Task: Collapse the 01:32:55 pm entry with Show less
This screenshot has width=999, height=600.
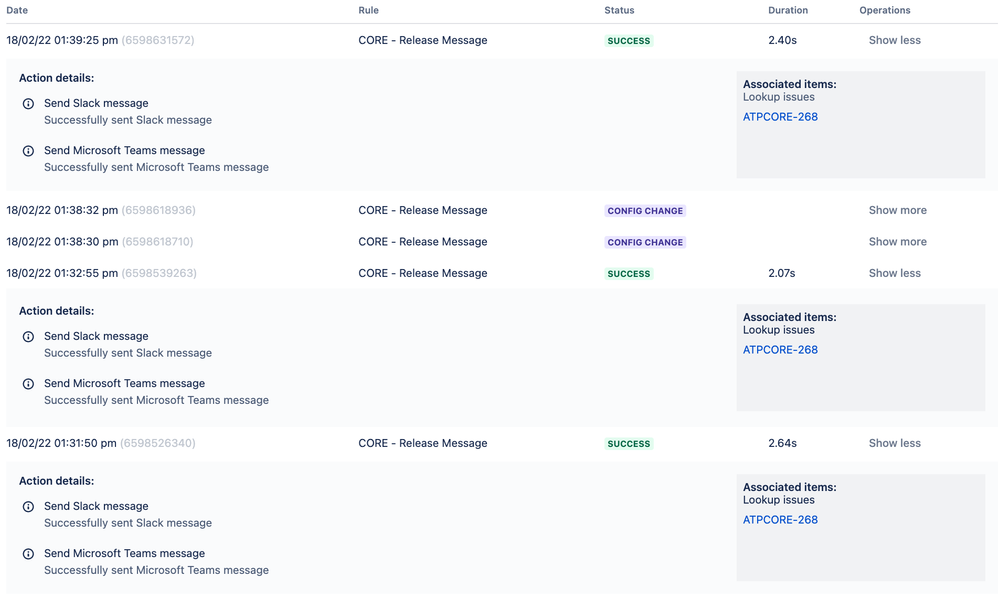Action: pos(894,274)
